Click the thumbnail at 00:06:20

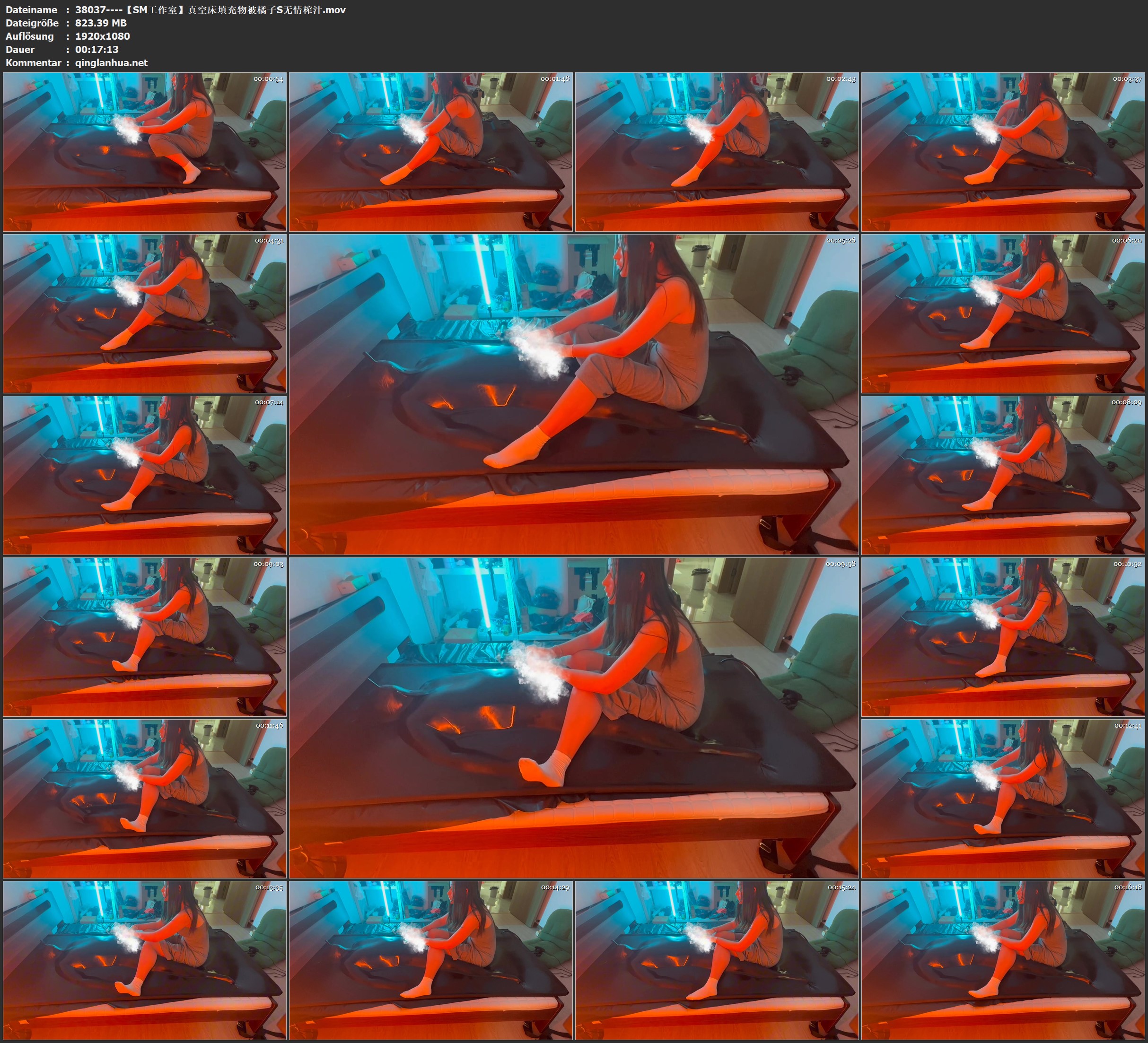[x=1003, y=313]
